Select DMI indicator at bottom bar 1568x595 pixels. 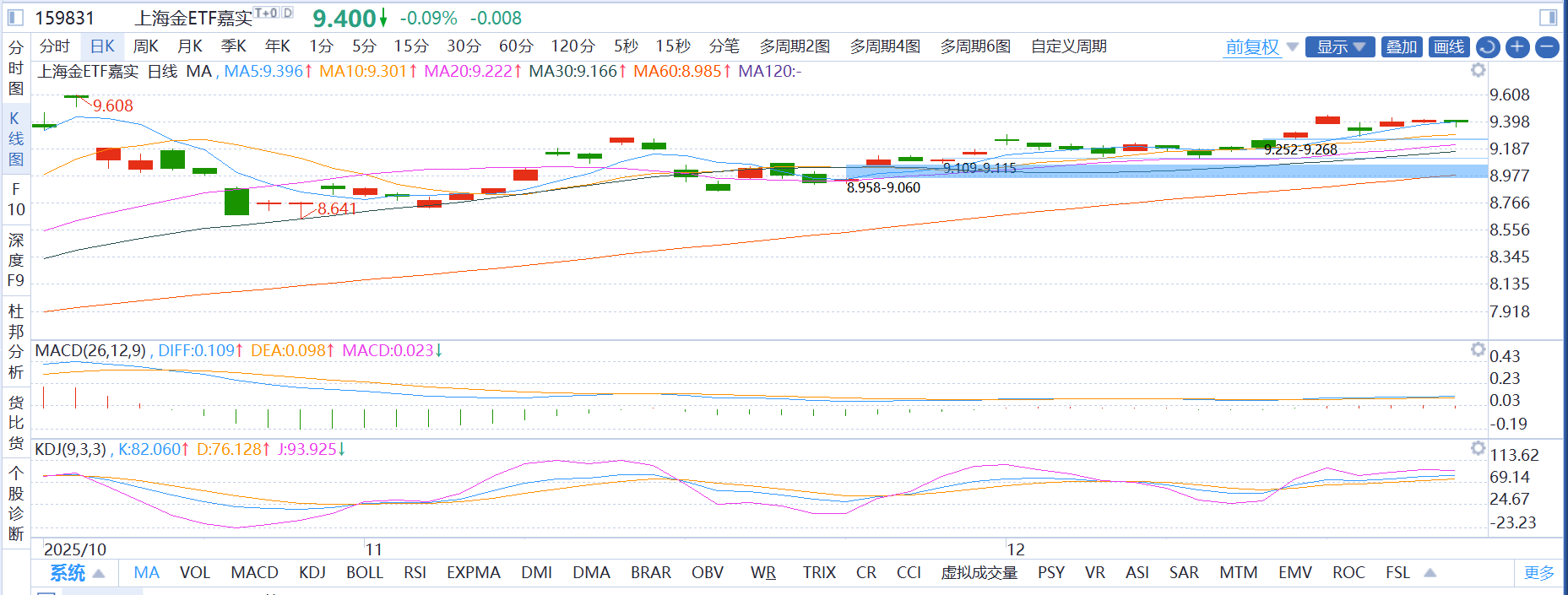tap(537, 573)
